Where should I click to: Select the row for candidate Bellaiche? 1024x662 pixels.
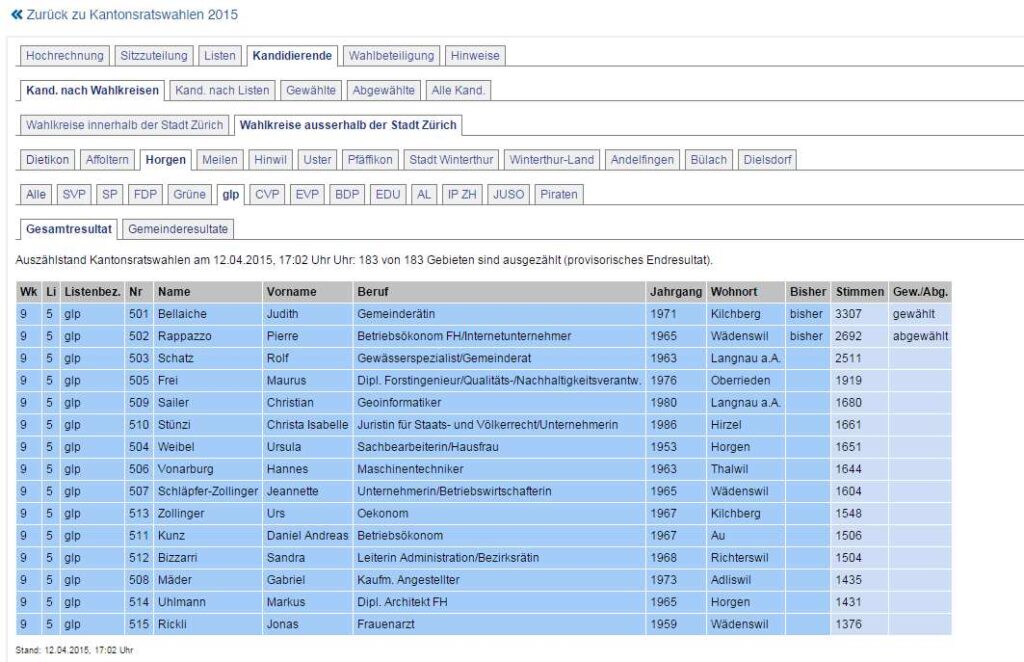tap(180, 314)
